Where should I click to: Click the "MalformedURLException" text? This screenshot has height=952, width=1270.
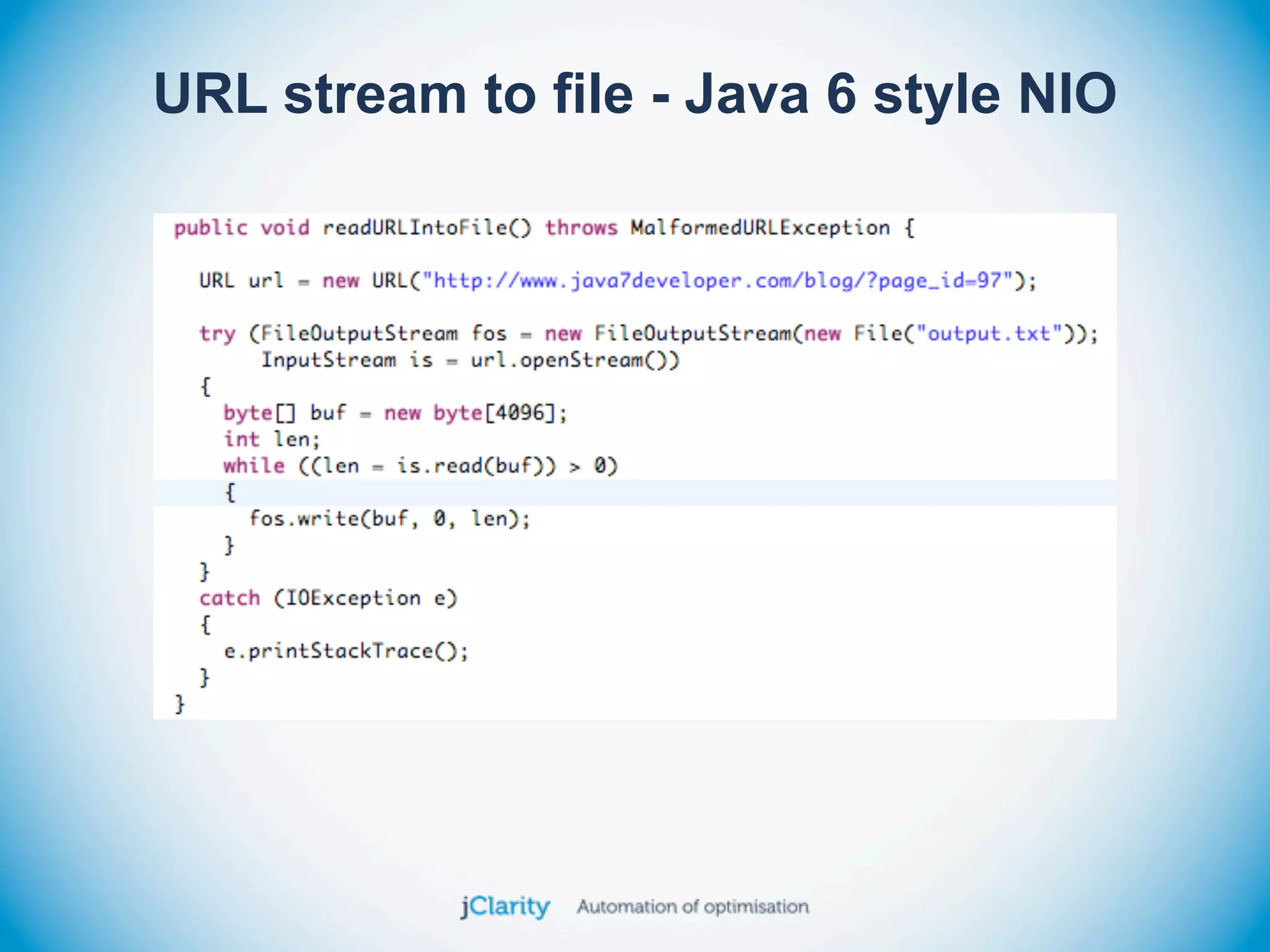(760, 228)
